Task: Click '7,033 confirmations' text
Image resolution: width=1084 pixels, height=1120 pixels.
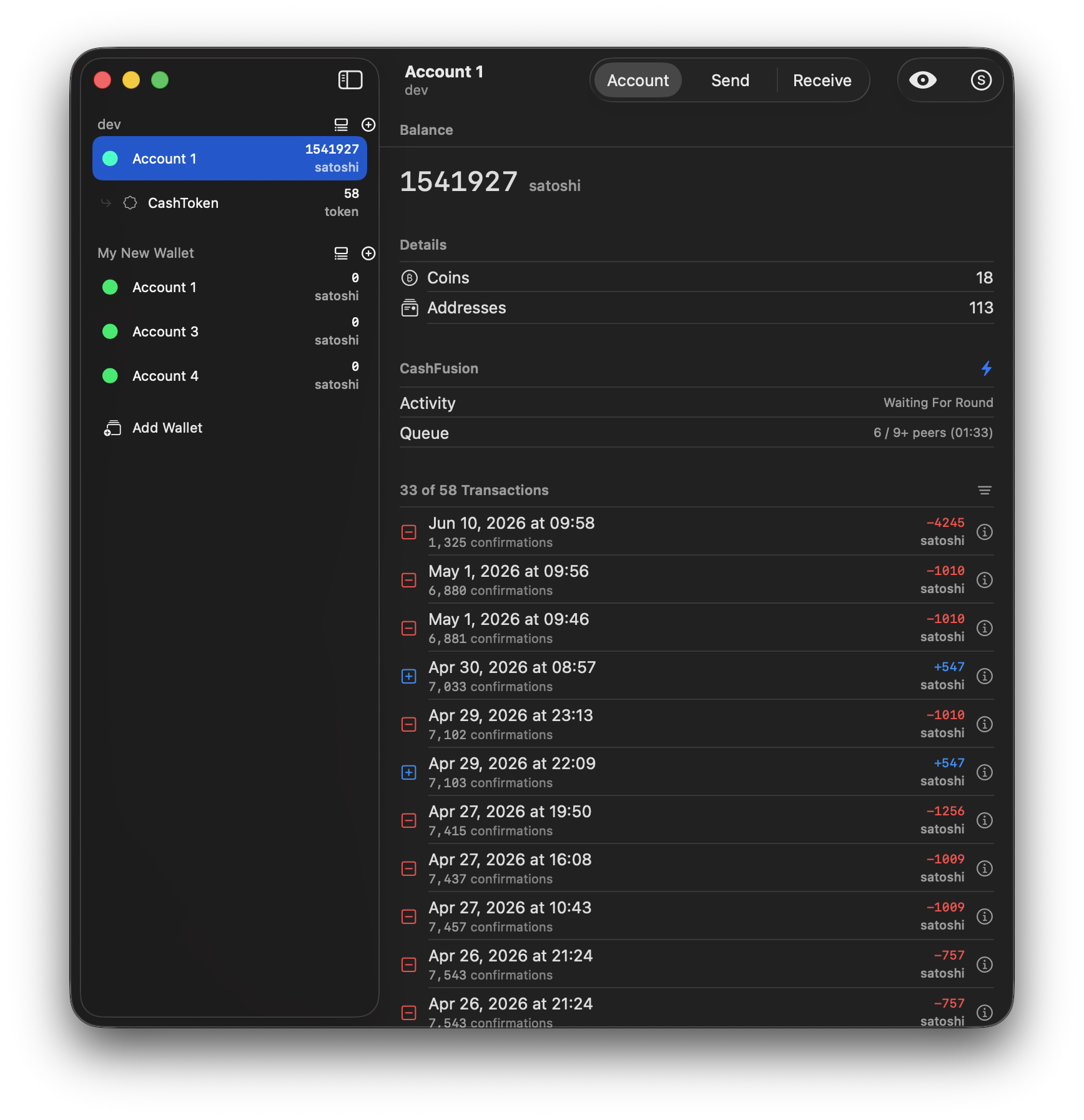Action: point(491,687)
